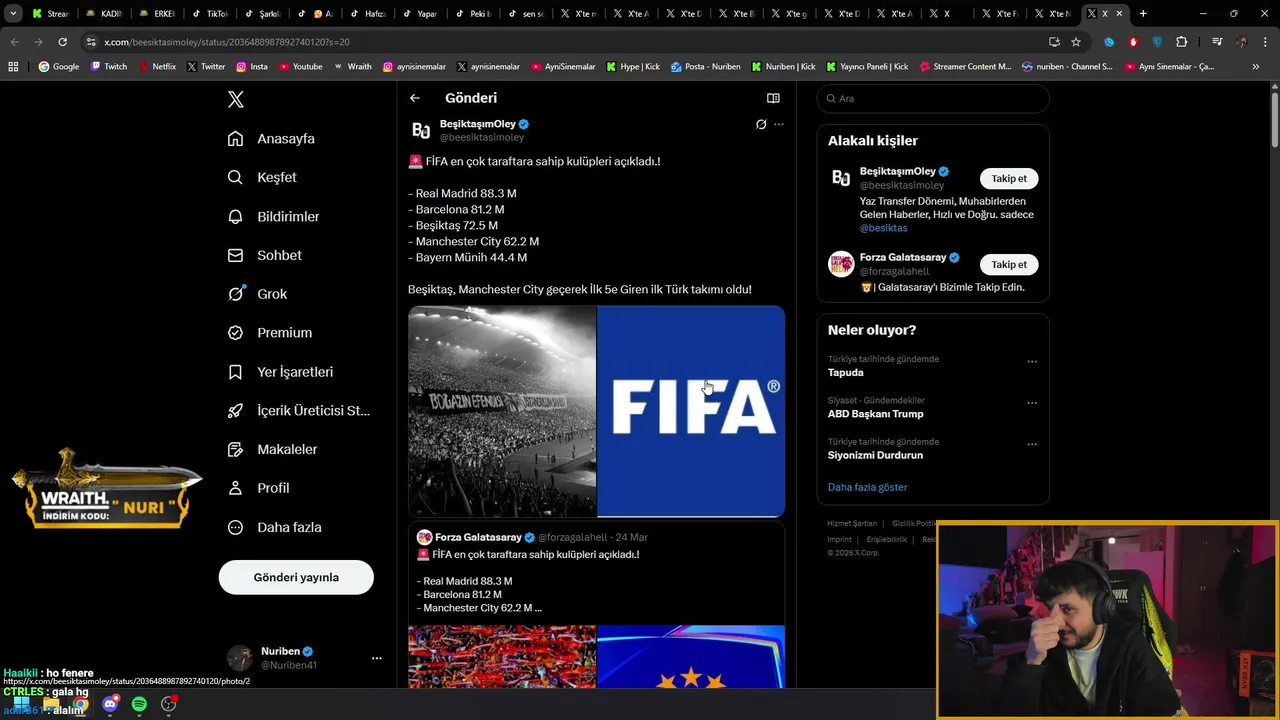Open quoted post's red crowd photo
Image resolution: width=1280 pixels, height=720 pixels.
click(502, 656)
